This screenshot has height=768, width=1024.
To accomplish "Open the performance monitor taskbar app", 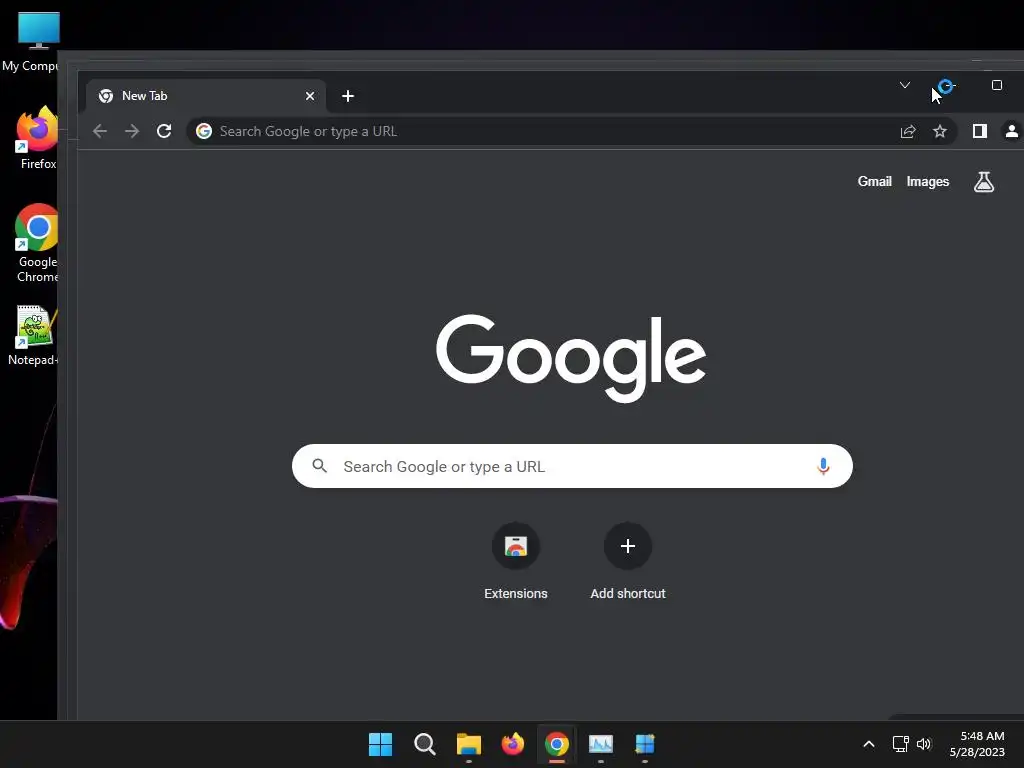I will [x=601, y=744].
